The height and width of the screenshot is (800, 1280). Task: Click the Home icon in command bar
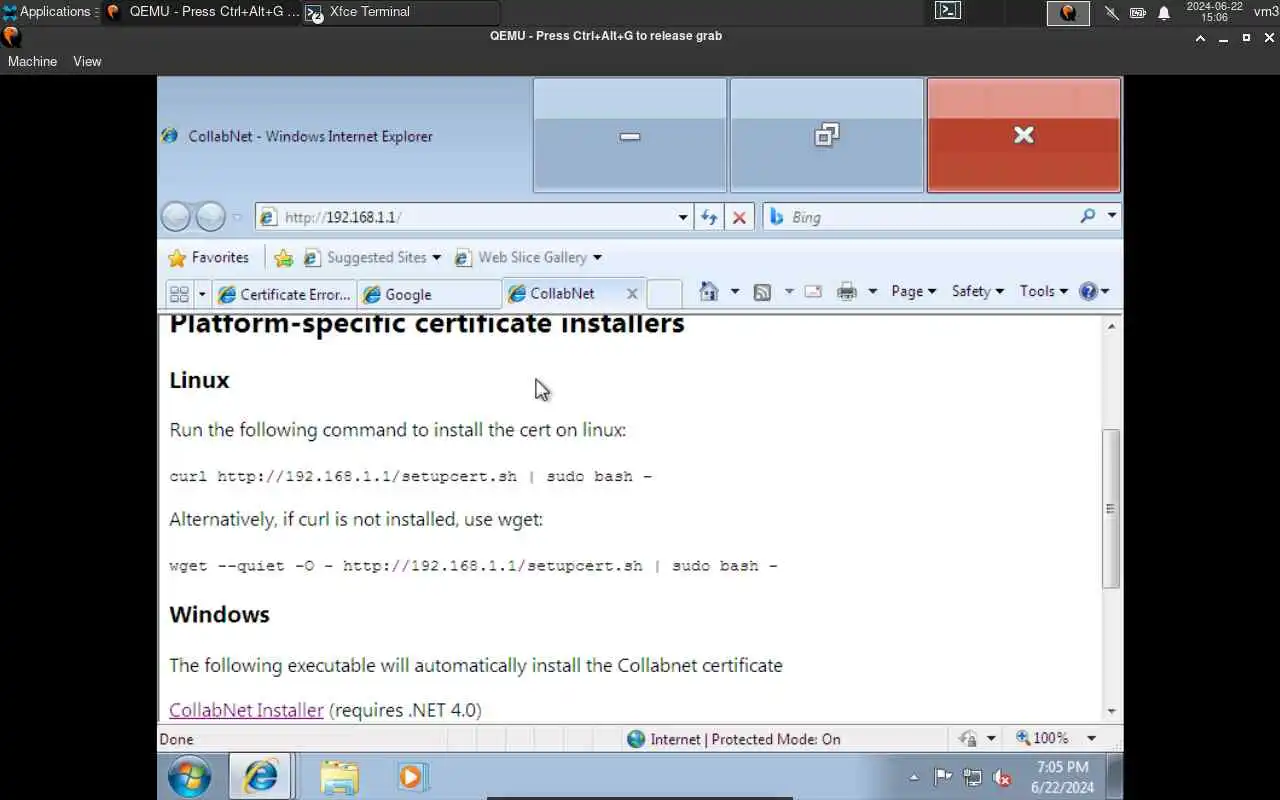tap(709, 291)
